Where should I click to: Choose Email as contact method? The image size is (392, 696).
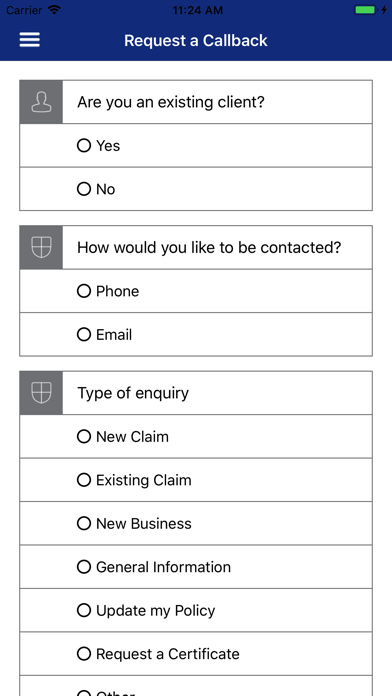tap(196, 334)
